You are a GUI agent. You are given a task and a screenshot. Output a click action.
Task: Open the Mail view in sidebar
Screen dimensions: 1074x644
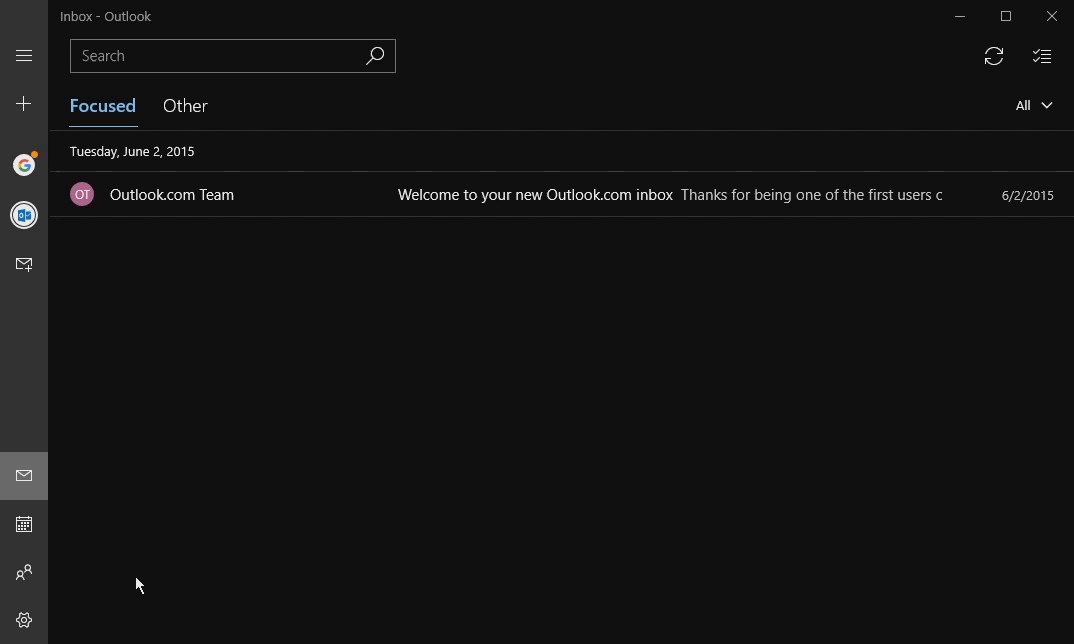(24, 475)
